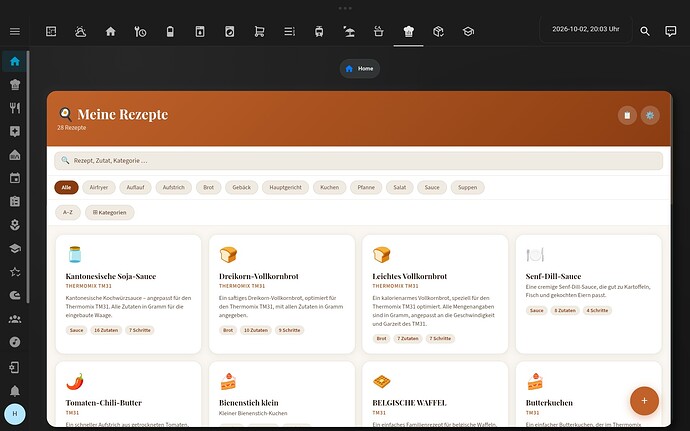Filter recipes by Airfryer

coord(99,188)
